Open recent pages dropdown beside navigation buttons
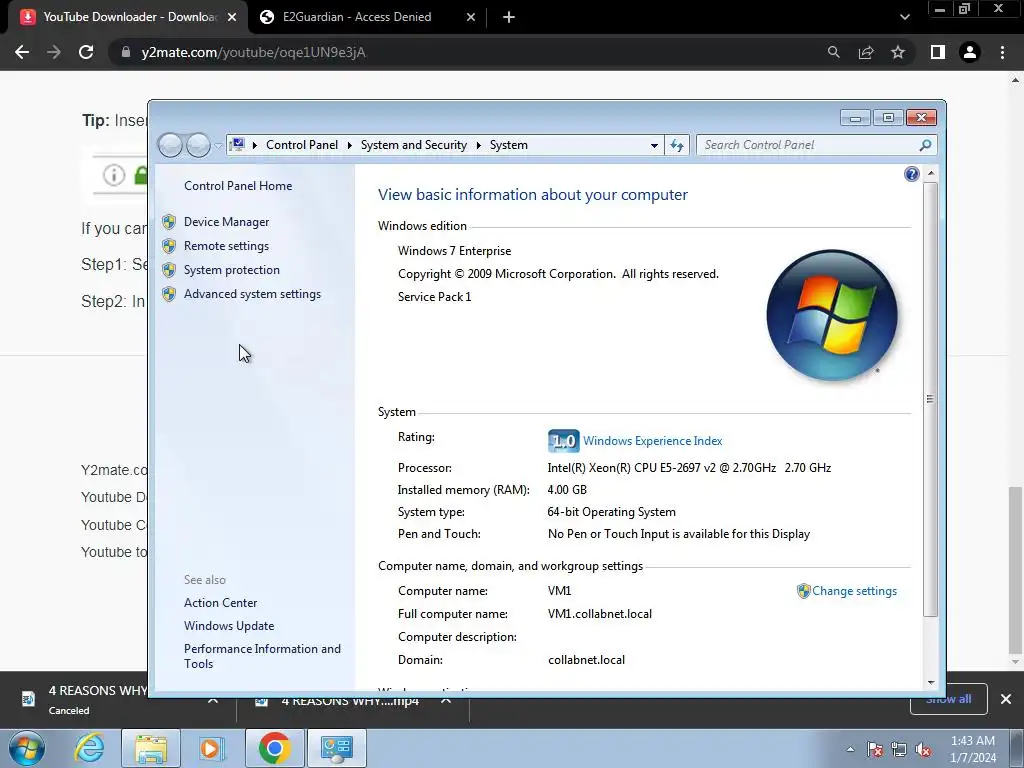The width and height of the screenshot is (1024, 768). pos(218,145)
